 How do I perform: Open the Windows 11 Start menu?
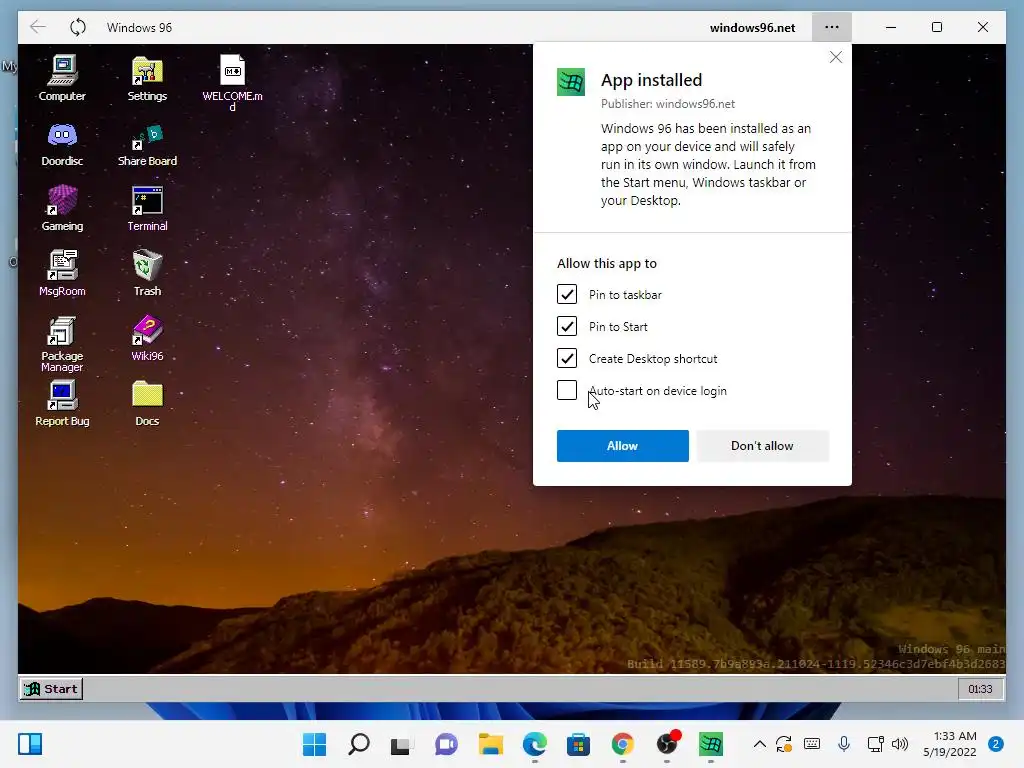314,744
